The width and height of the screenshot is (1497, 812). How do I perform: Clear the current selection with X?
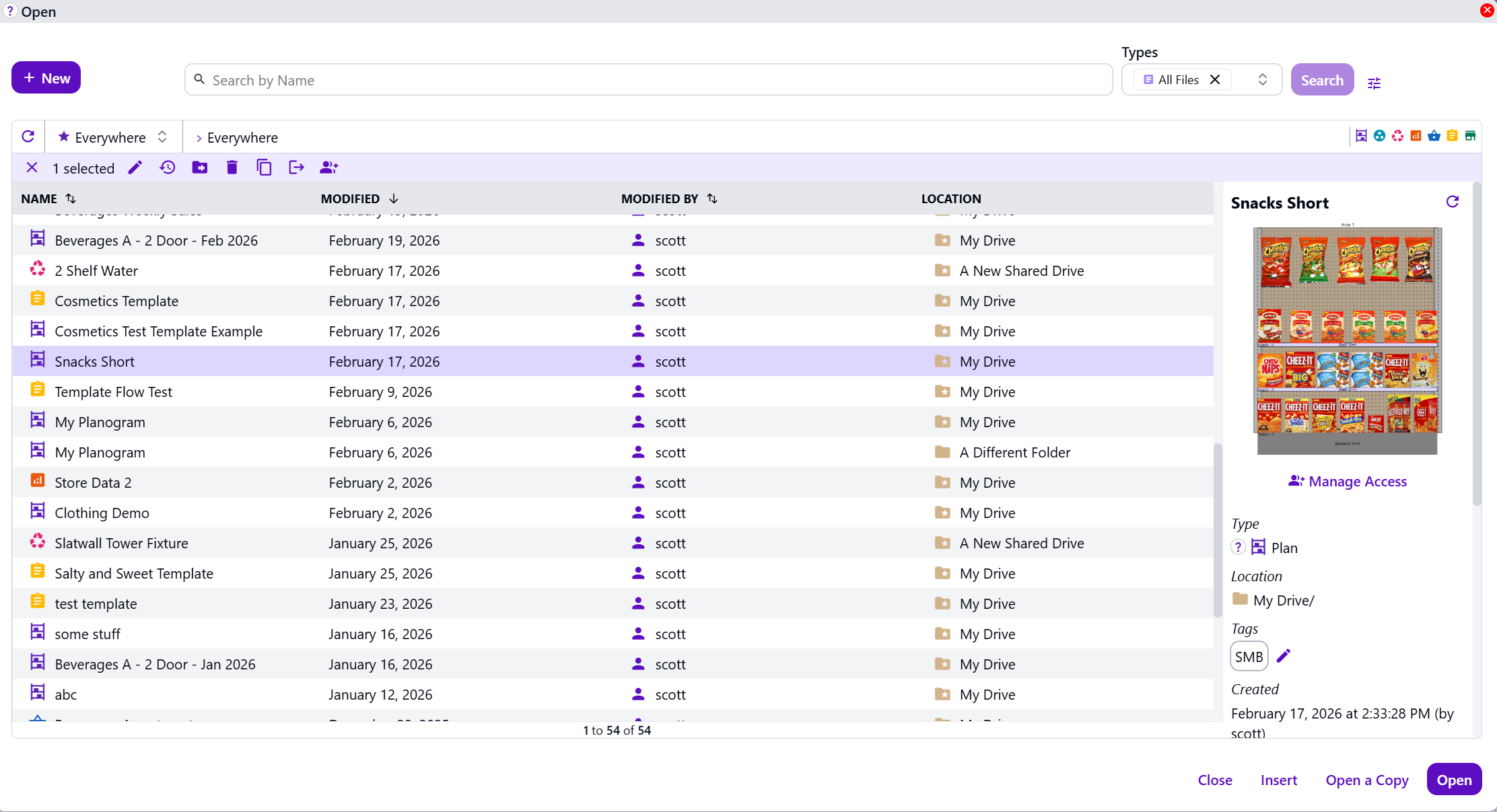pos(32,168)
